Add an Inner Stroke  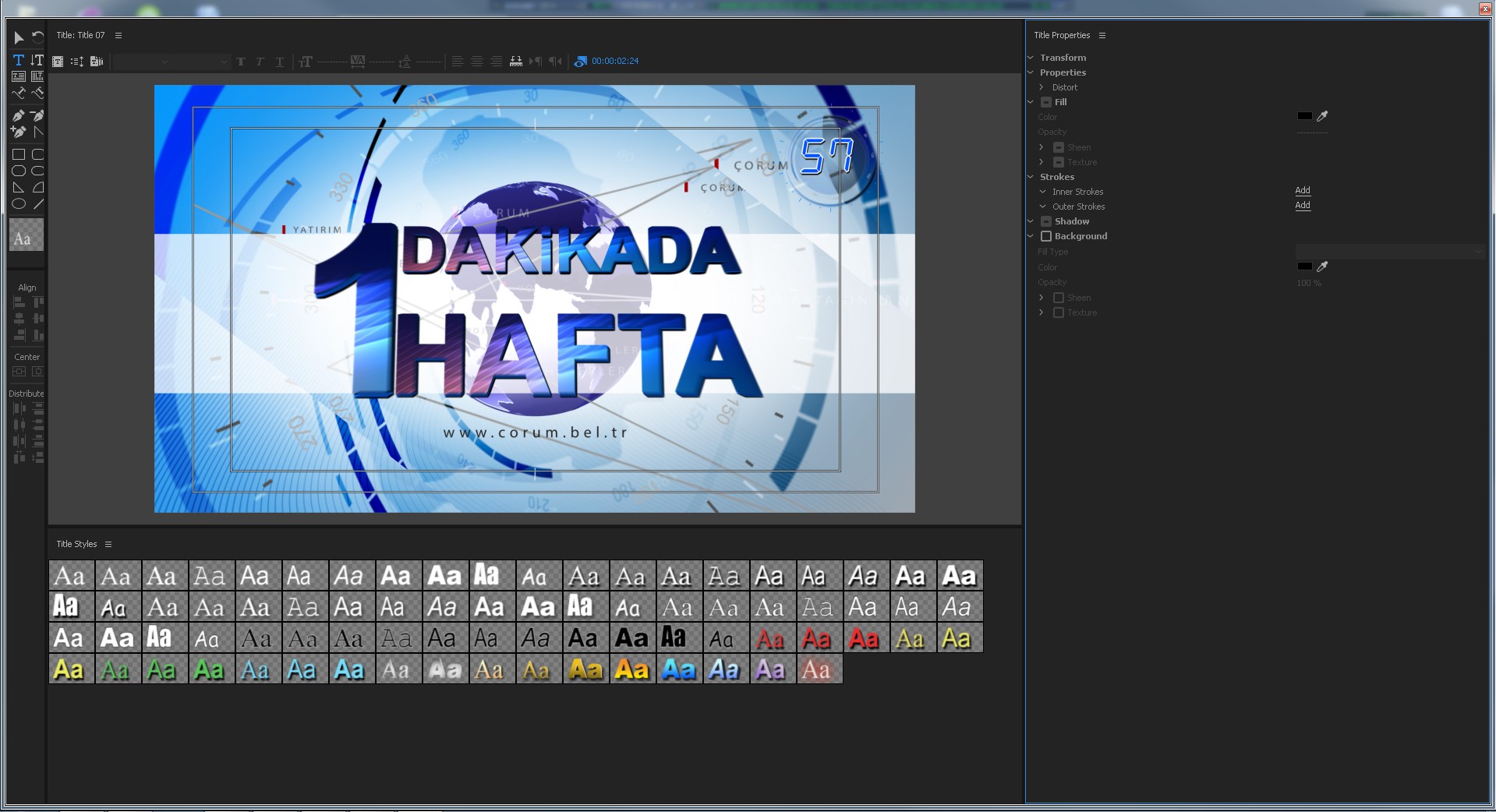click(1302, 191)
